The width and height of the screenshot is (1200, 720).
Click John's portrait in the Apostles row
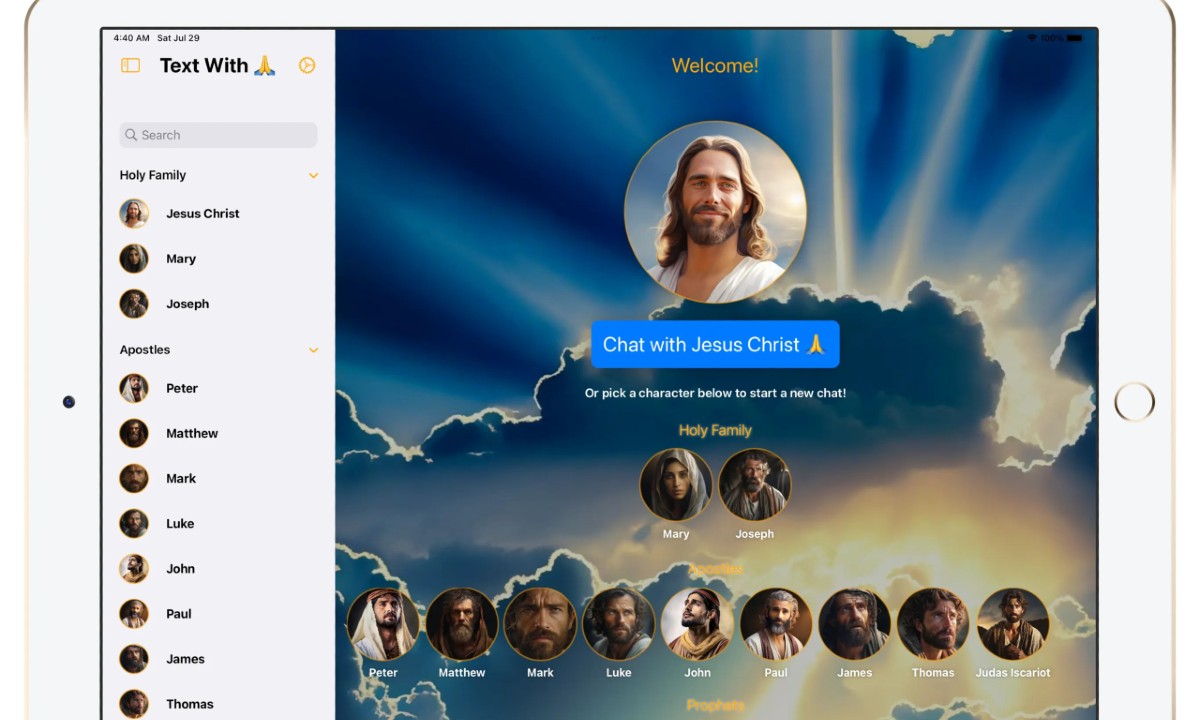(697, 623)
